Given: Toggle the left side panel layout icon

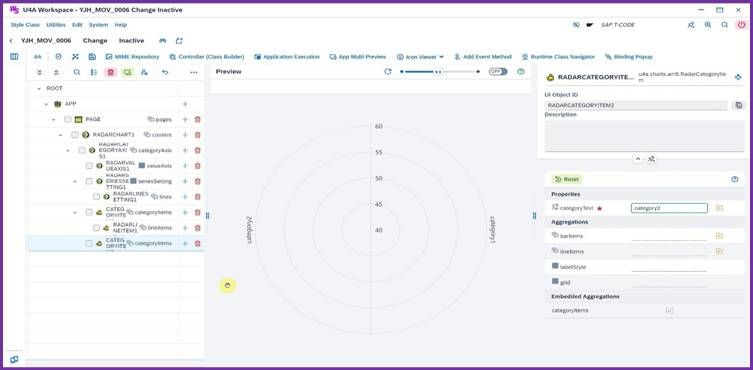Looking at the screenshot, I should coord(14,57).
